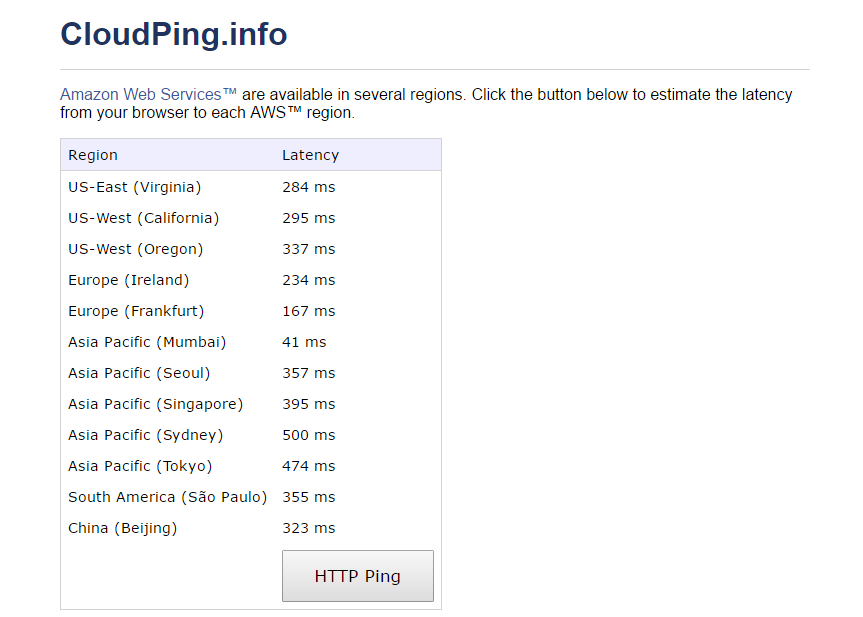Screen dimensions: 863x617
Task: Select the Region column header
Action: coord(93,155)
